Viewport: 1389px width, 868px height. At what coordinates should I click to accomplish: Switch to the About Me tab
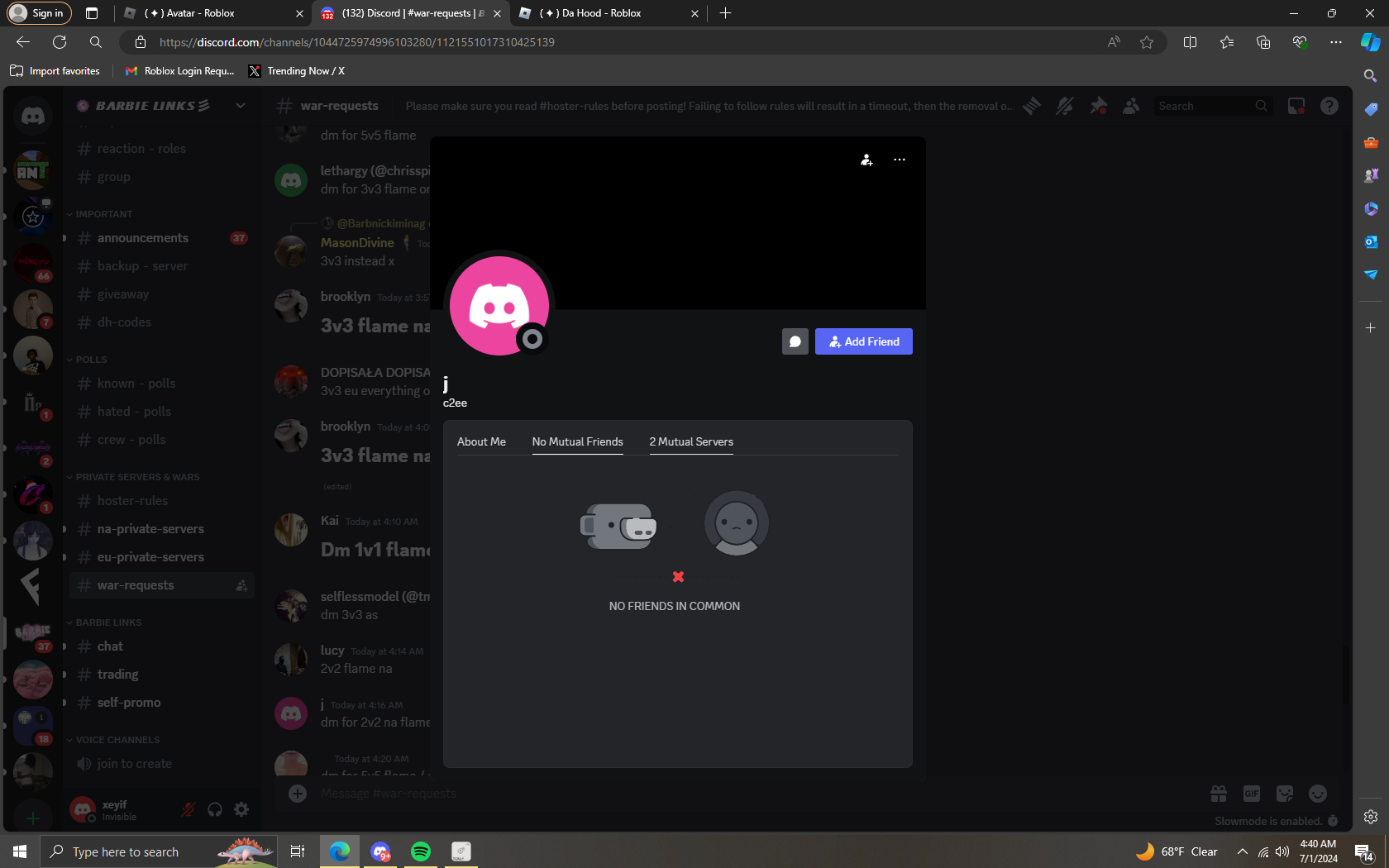coord(481,441)
